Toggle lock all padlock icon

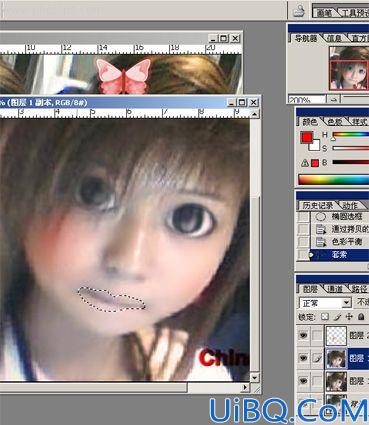361,316
